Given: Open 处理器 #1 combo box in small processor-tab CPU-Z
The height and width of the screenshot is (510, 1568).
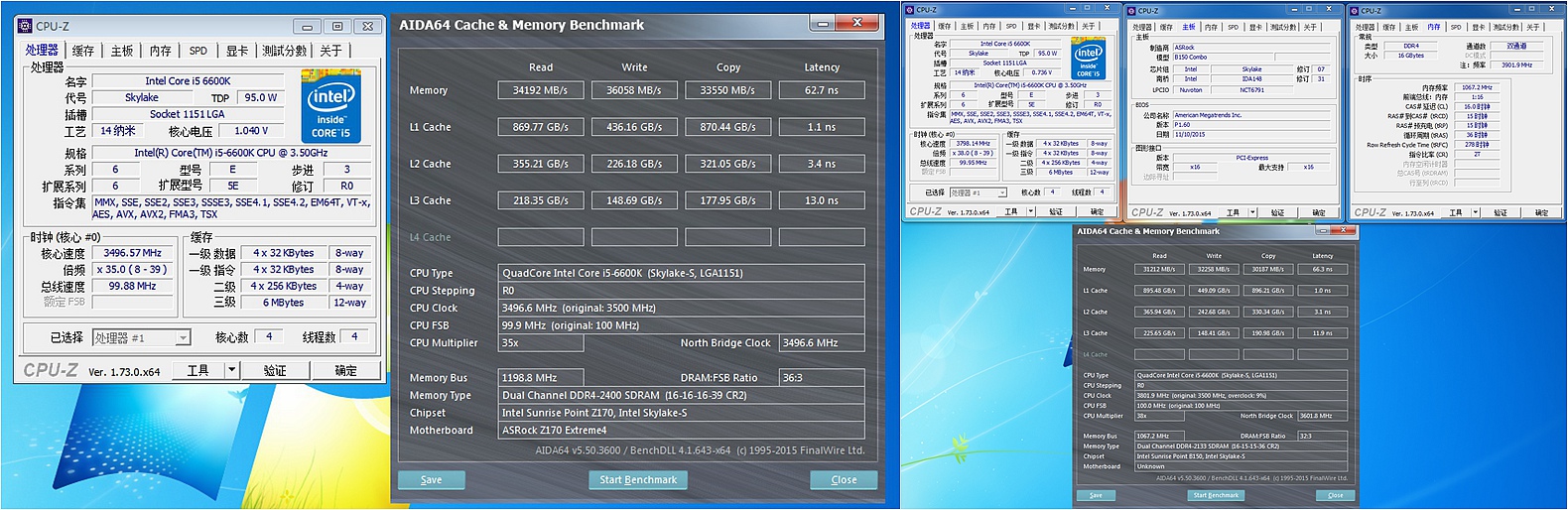Looking at the screenshot, I should 977,192.
